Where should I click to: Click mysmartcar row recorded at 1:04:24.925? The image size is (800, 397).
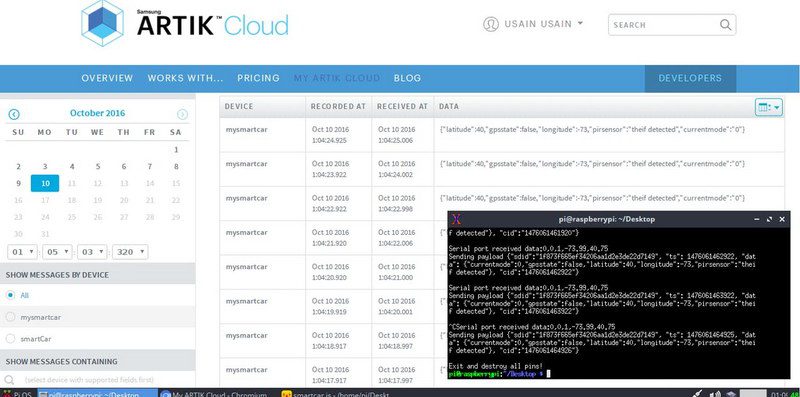[x=502, y=135]
